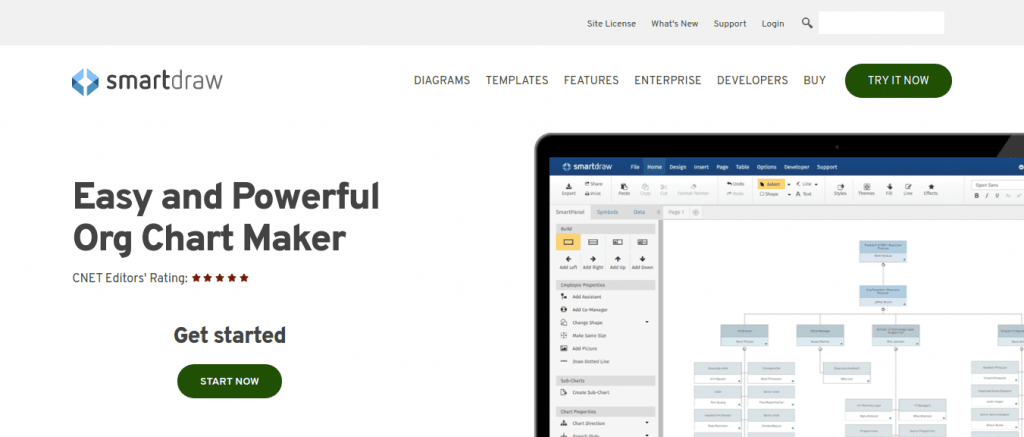This screenshot has width=1024, height=437.
Task: Switch to the Data panel tab
Action: tap(639, 212)
